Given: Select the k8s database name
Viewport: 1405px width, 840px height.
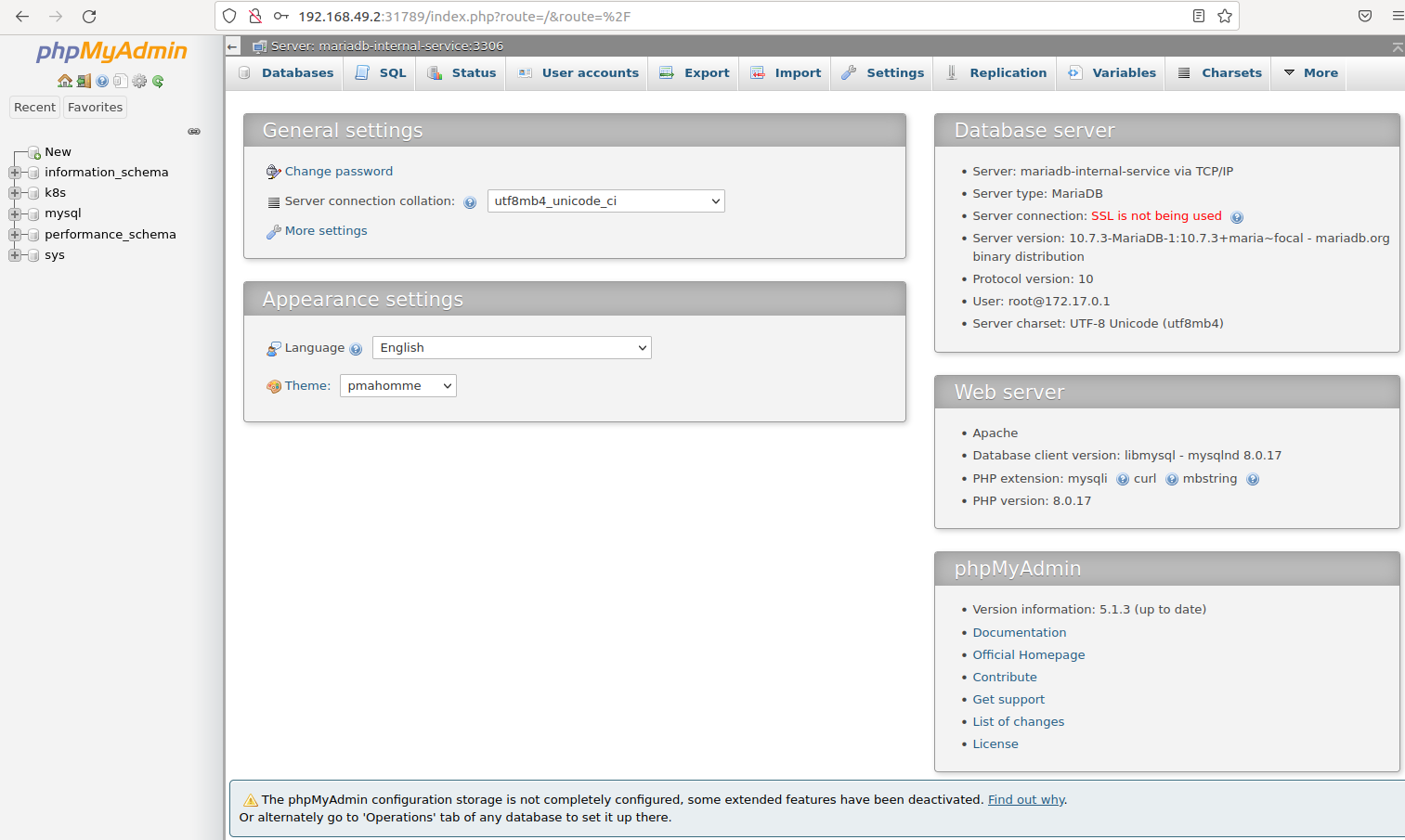Looking at the screenshot, I should click(x=56, y=193).
